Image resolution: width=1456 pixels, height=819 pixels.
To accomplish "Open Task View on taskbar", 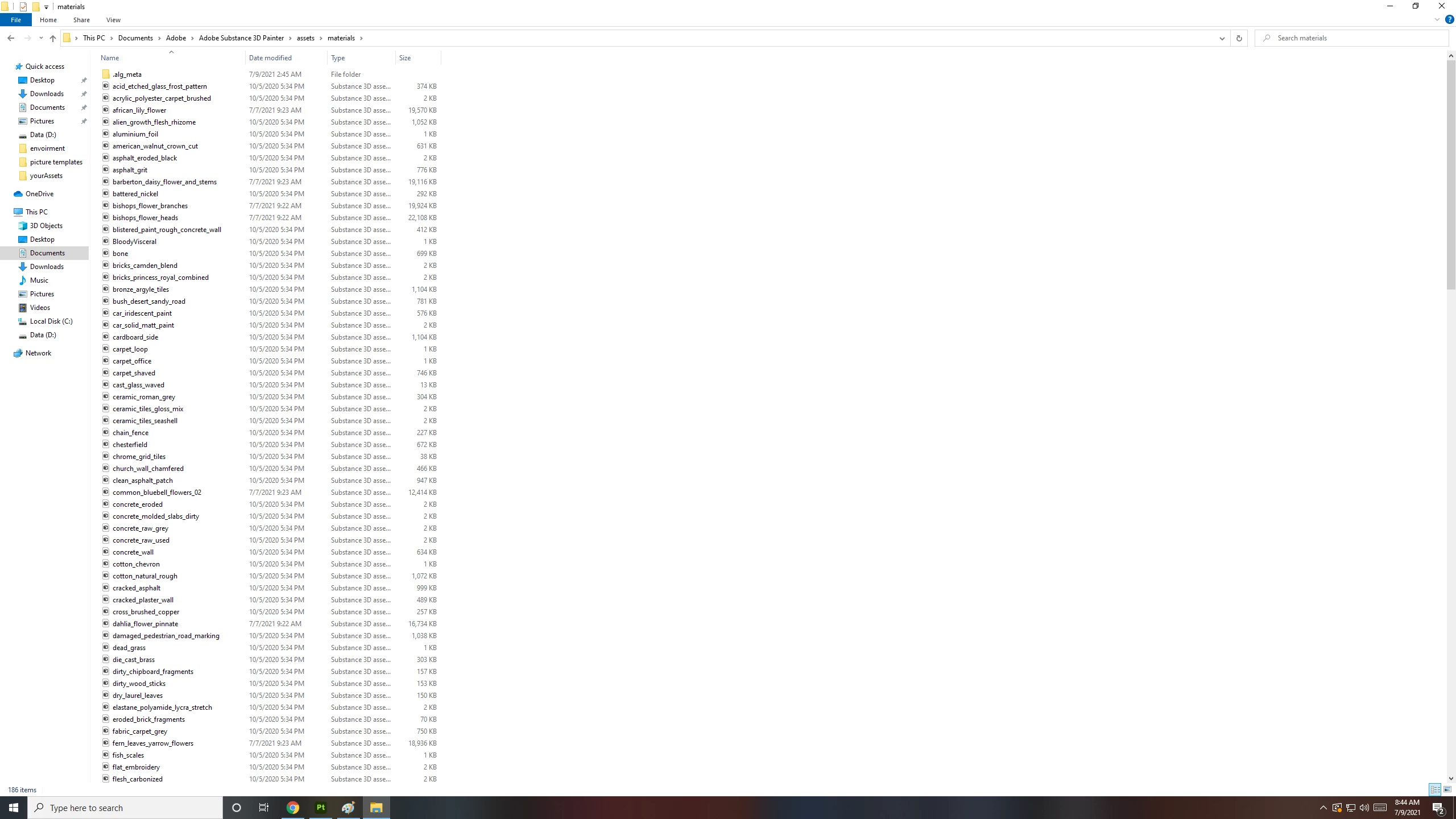I will pyautogui.click(x=264, y=808).
